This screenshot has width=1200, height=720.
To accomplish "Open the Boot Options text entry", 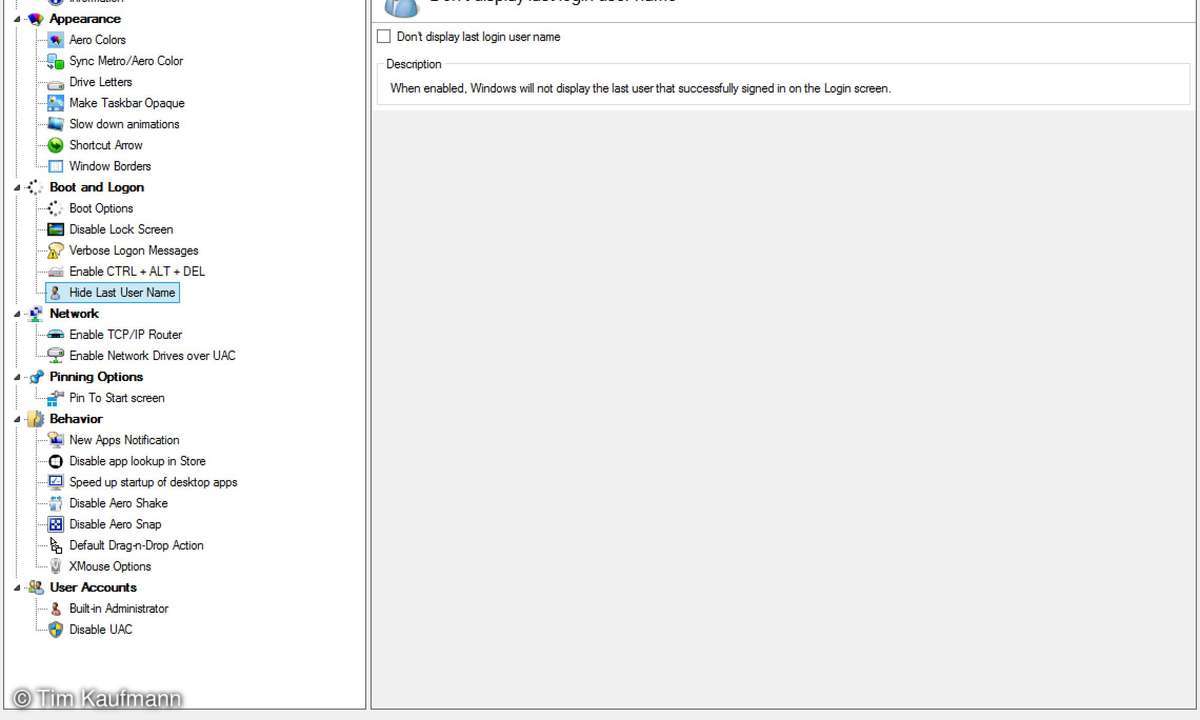I will point(101,208).
